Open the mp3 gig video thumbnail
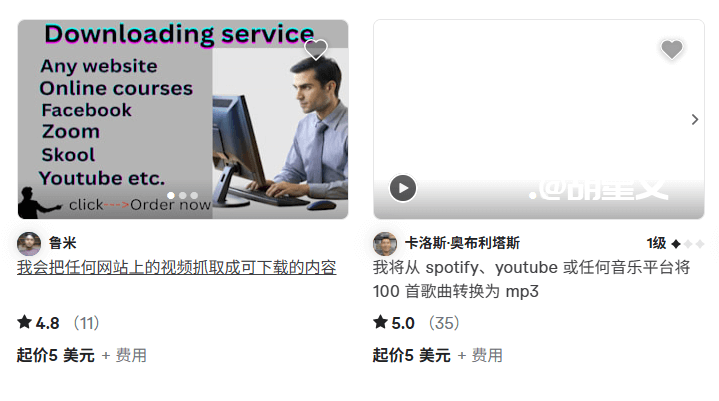Screen dimensions: 719x401 pos(539,119)
